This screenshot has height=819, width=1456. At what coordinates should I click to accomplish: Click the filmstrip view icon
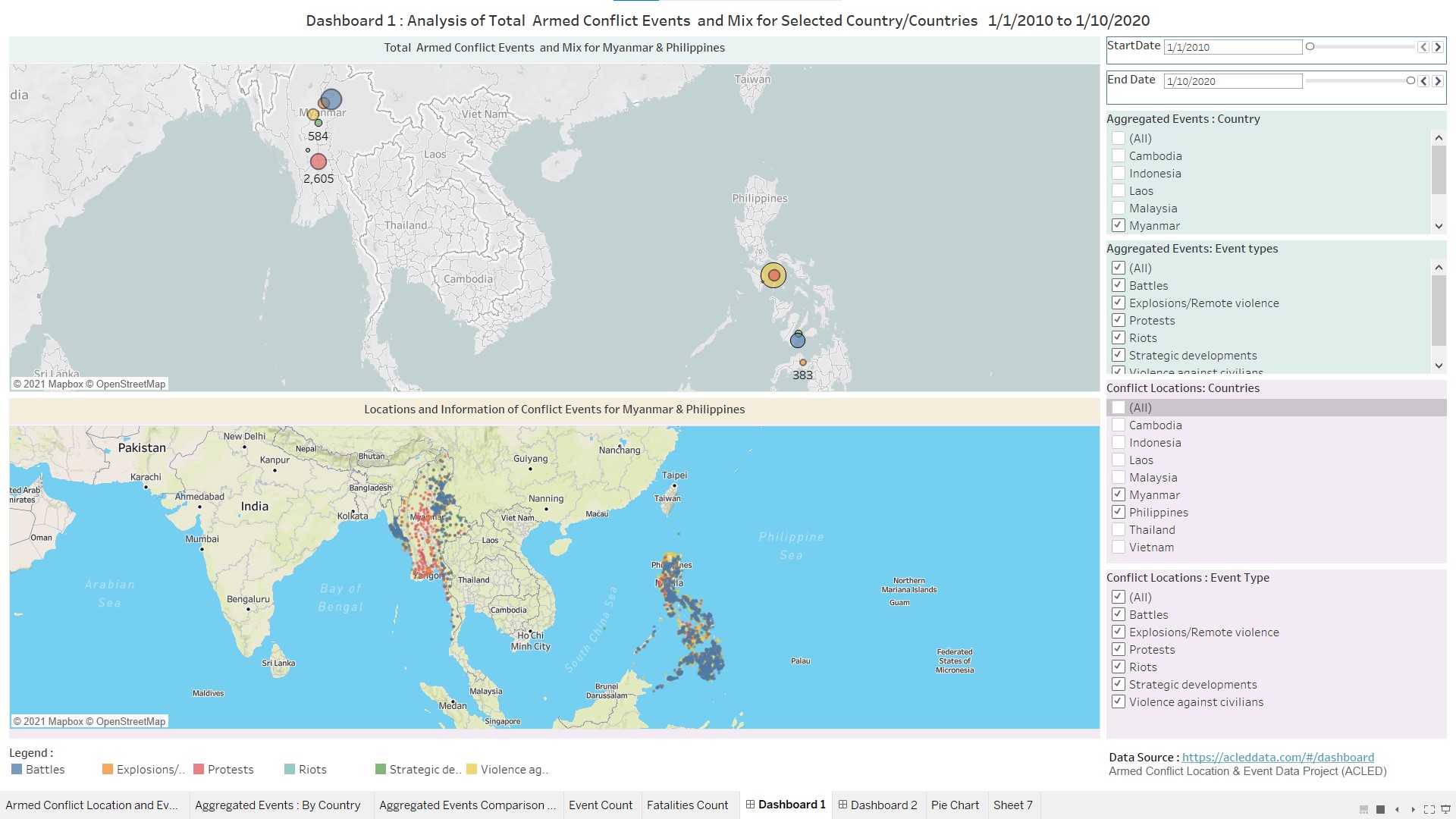(x=1363, y=809)
